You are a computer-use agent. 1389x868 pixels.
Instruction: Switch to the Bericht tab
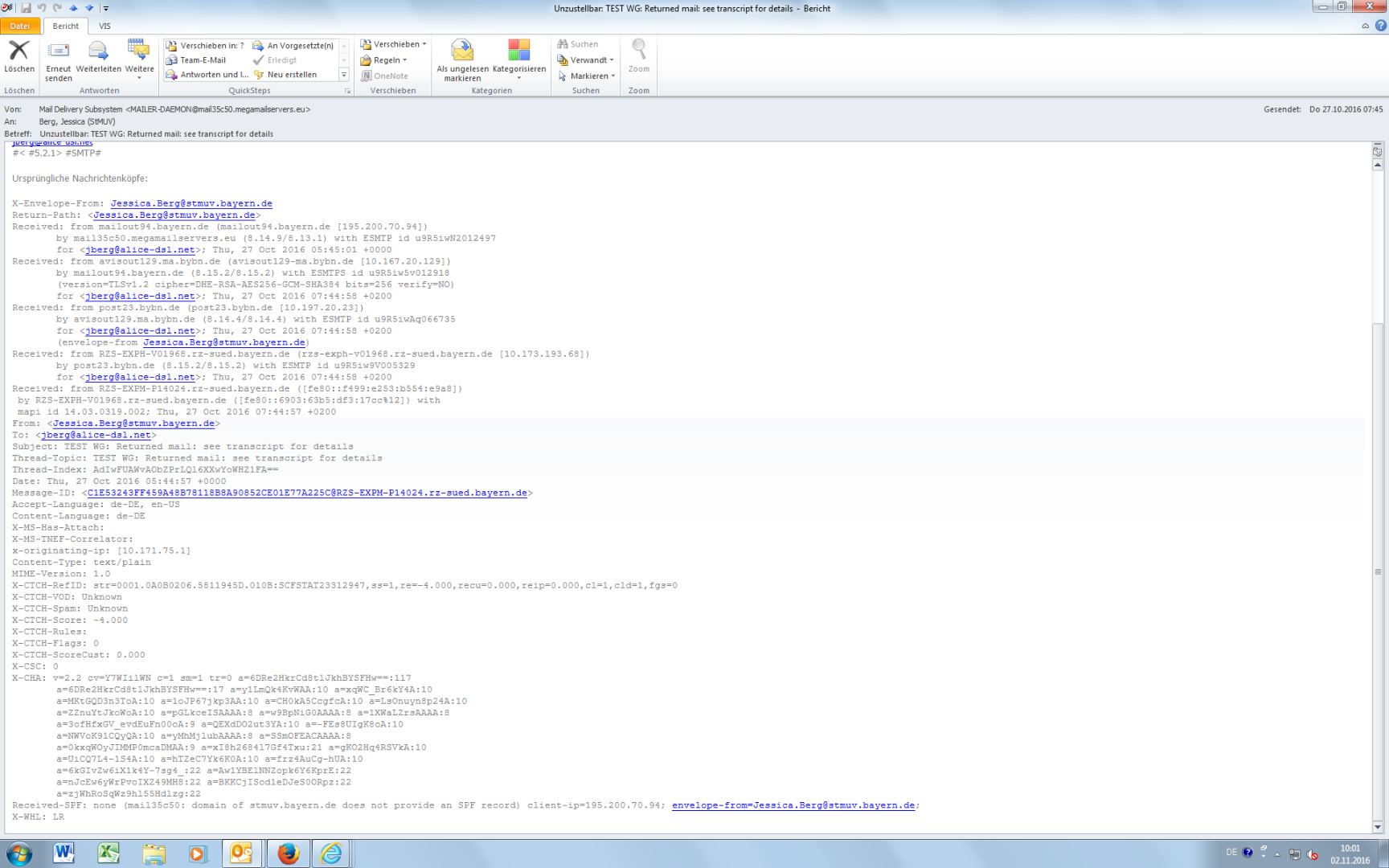tap(66, 26)
